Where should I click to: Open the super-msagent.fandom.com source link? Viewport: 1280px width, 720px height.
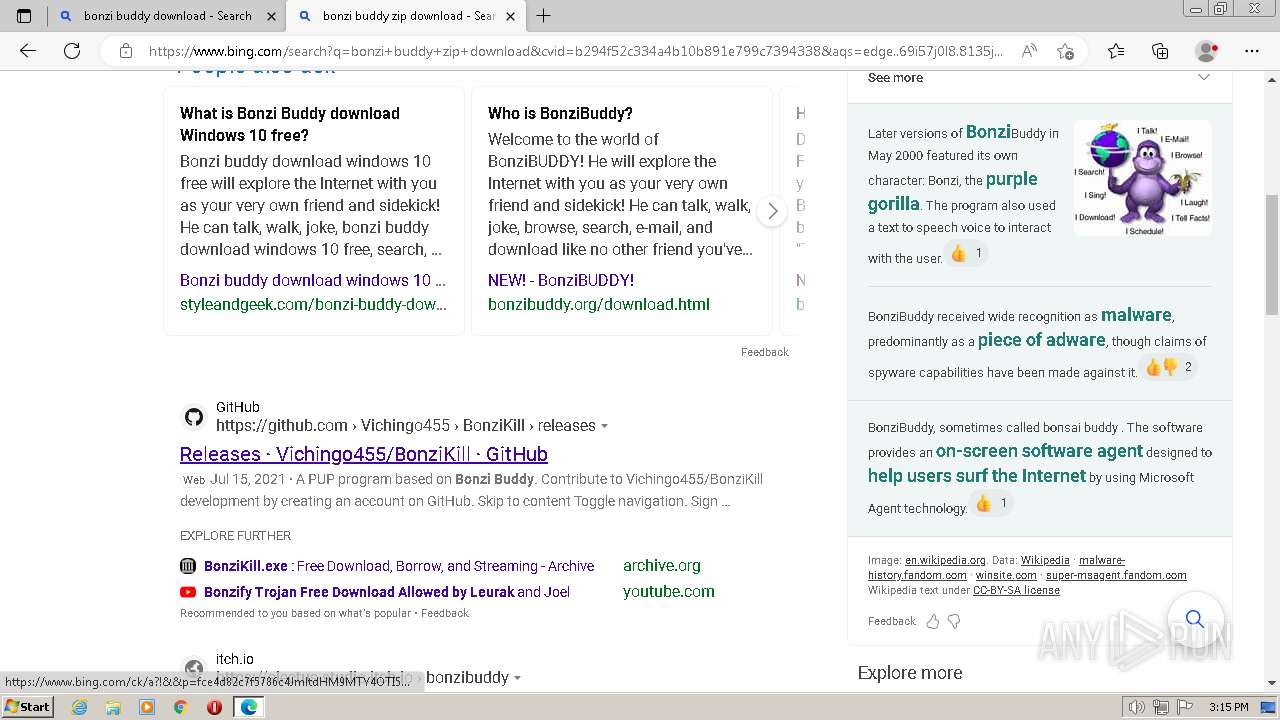pos(1116,575)
